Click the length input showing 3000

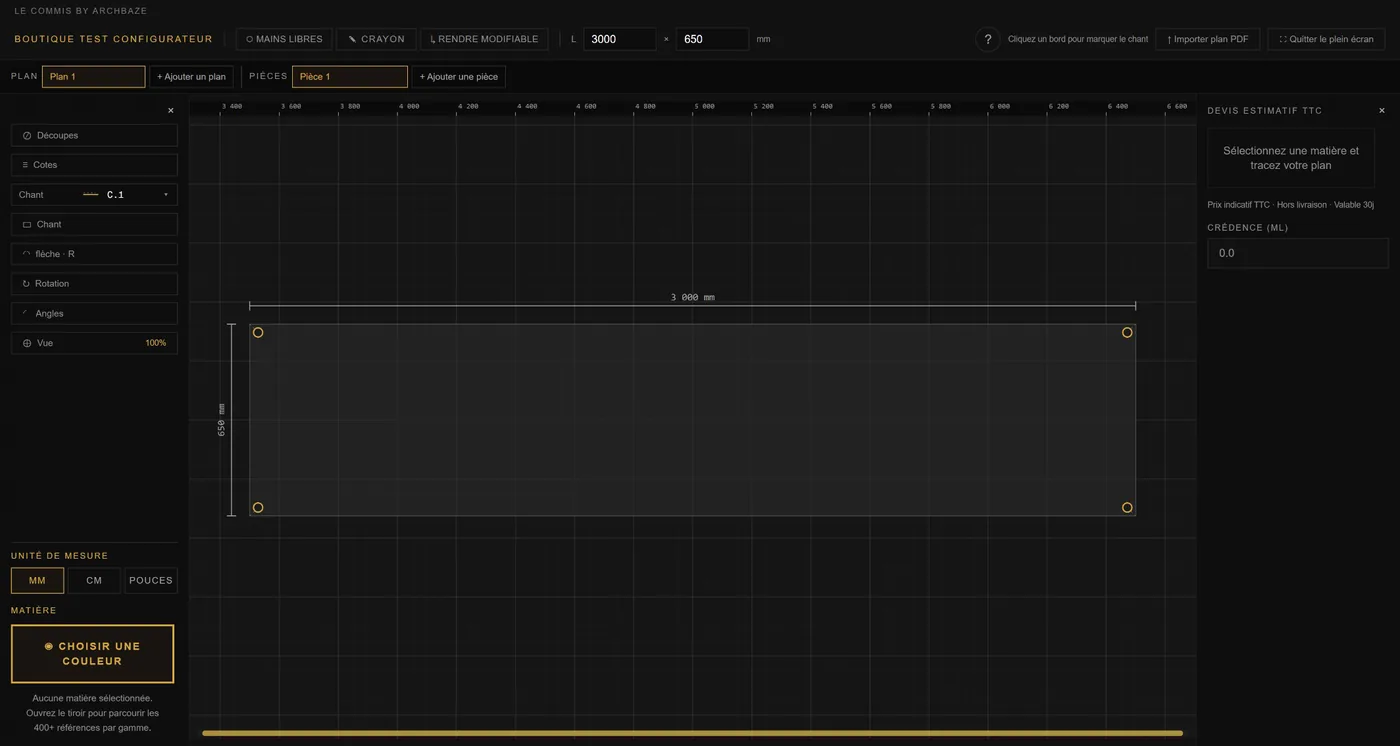point(619,39)
